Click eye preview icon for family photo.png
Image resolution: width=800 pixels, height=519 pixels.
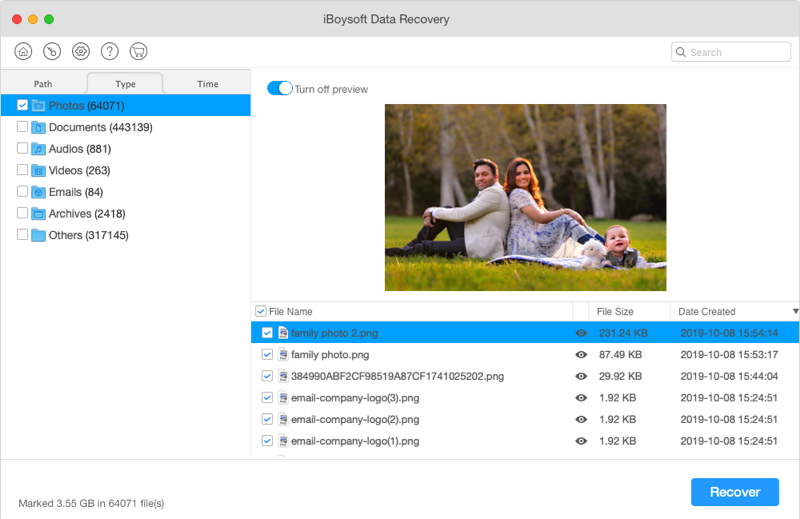581,355
